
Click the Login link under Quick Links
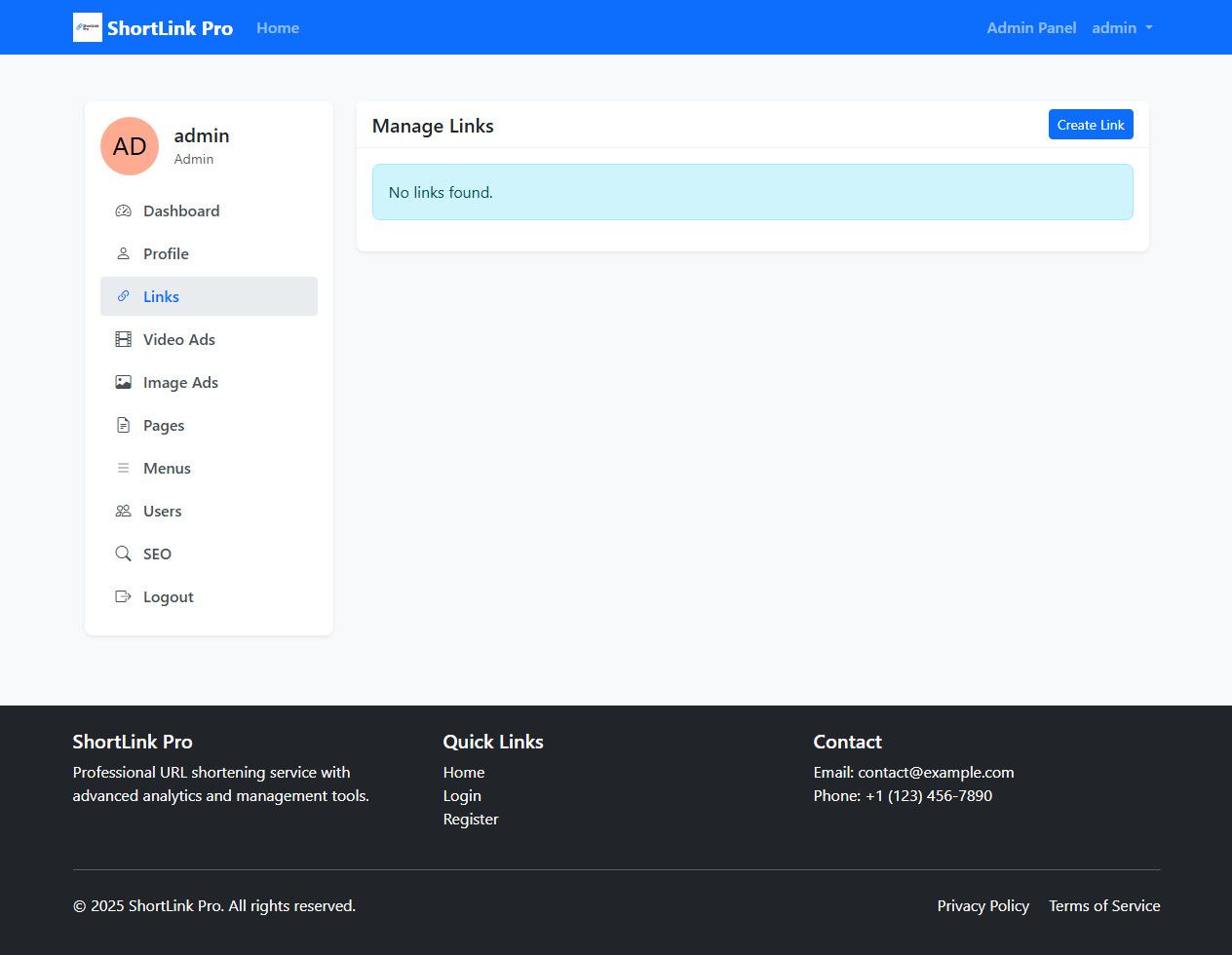[462, 795]
